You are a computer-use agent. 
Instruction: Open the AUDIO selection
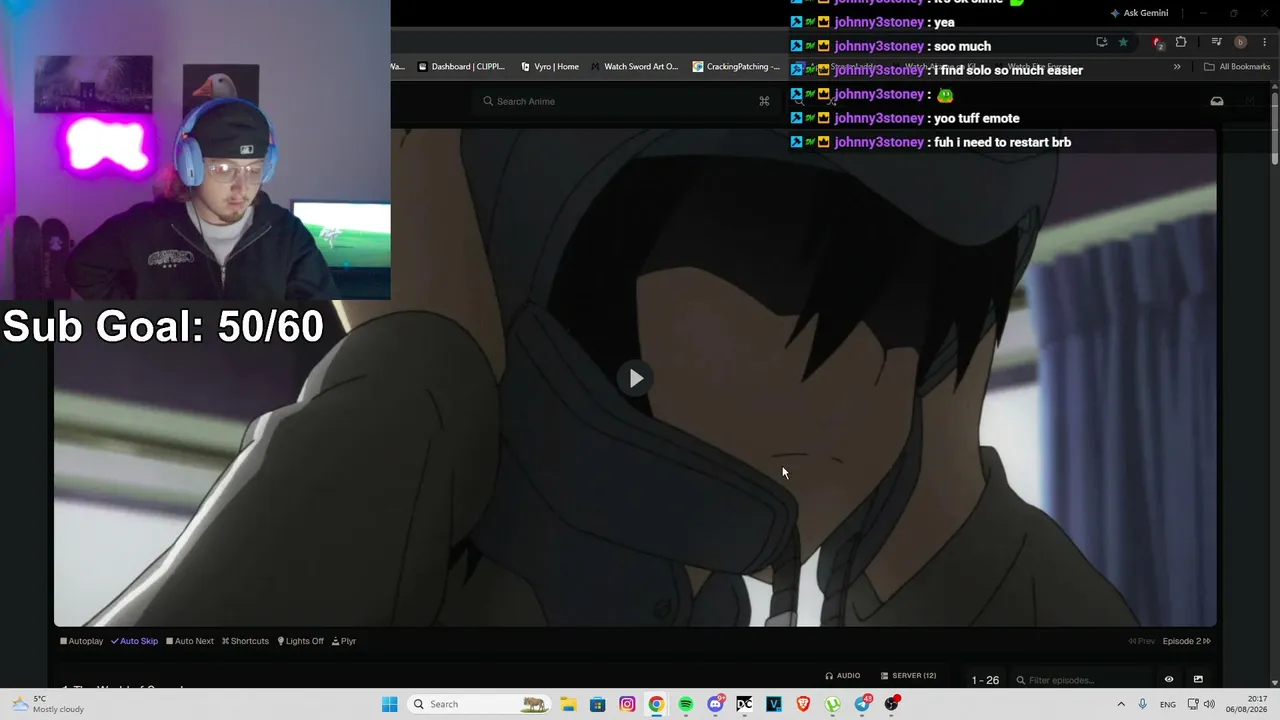click(843, 676)
